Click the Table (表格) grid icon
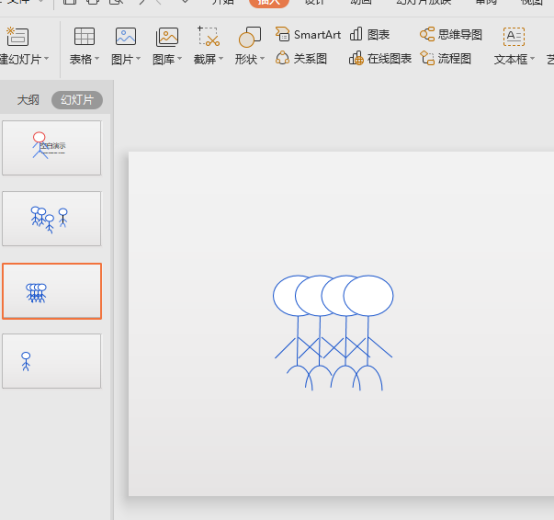 point(84,36)
